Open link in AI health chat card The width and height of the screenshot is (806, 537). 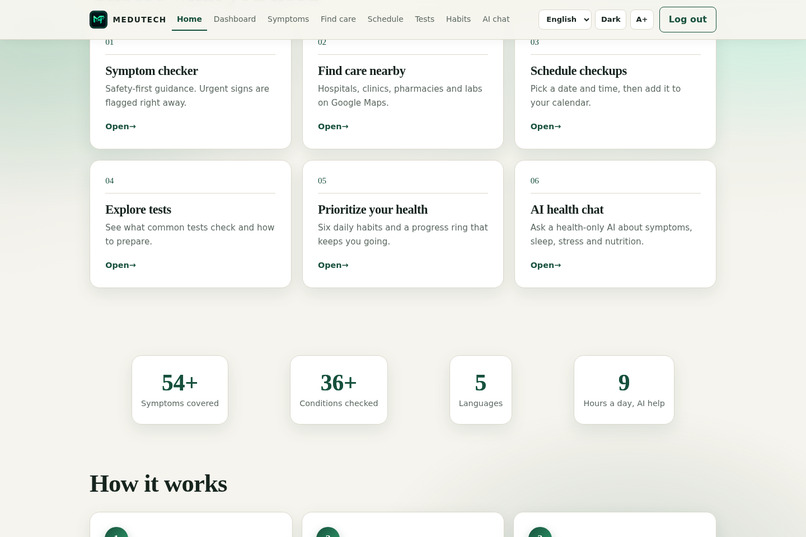click(x=545, y=265)
